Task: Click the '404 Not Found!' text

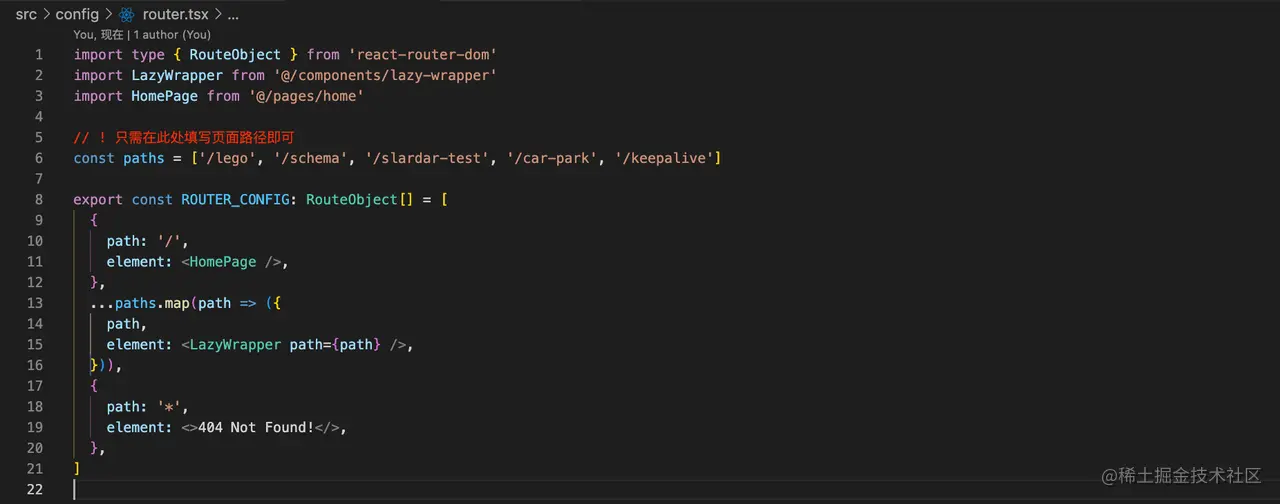Action: pyautogui.click(x=256, y=427)
